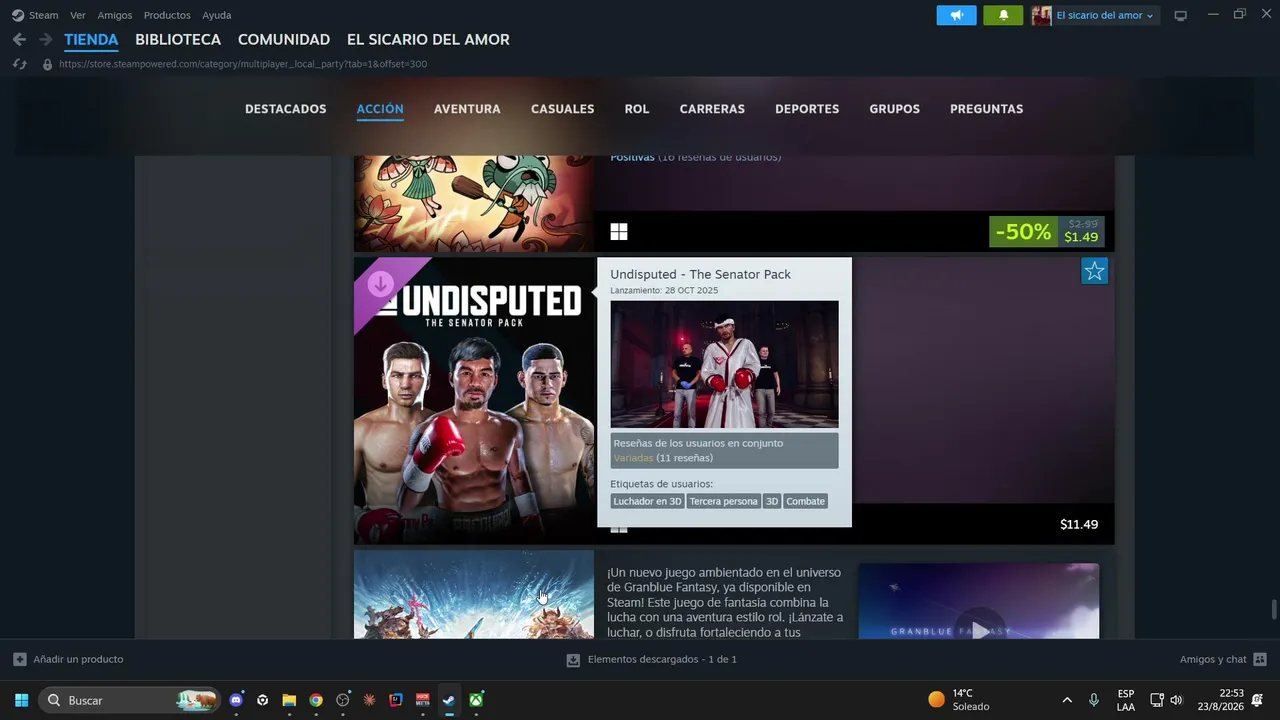Select the DEPORTES category tab
Screen dimensions: 1280x720
807,109
